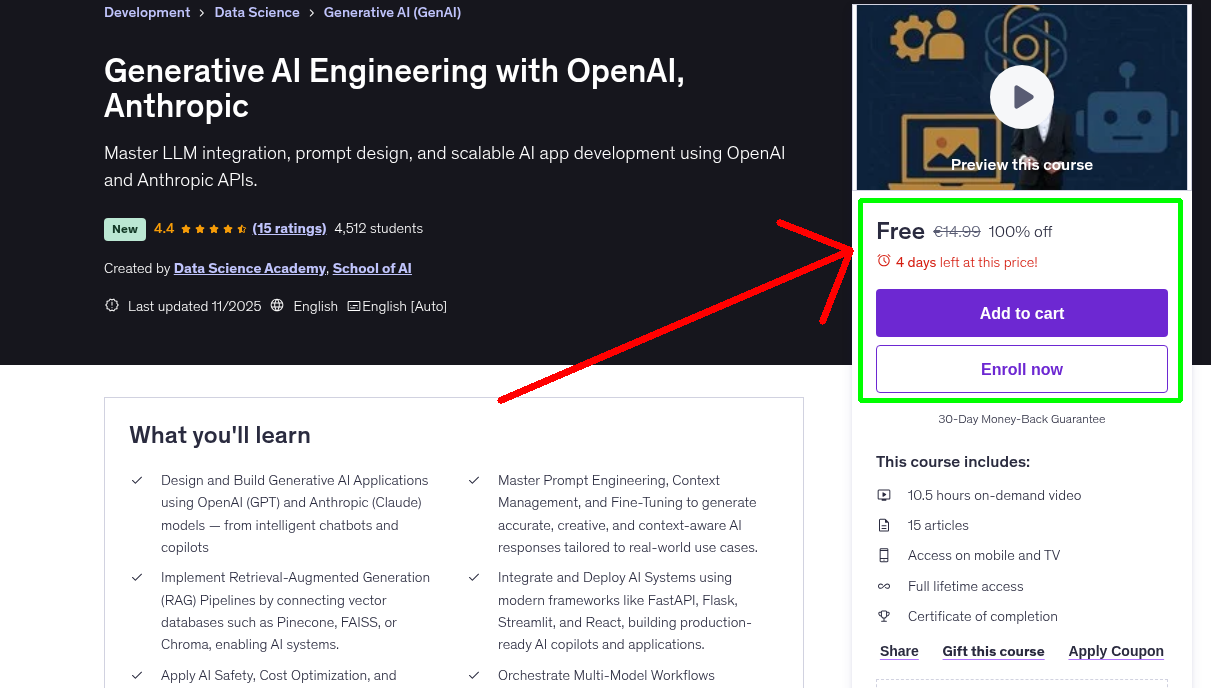
Task: Click the closed captions icon before English [Auto]
Action: [354, 305]
